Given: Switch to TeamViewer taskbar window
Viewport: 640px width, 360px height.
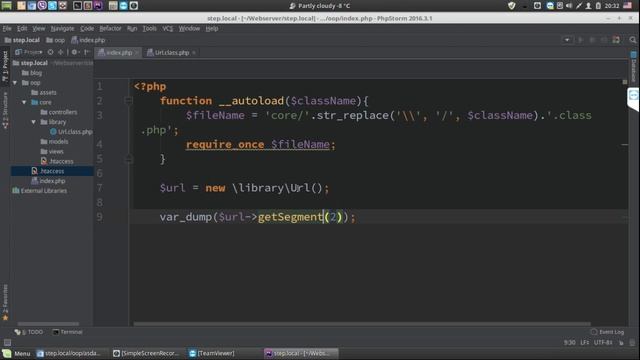Looking at the screenshot, I should pyautogui.click(x=212, y=353).
